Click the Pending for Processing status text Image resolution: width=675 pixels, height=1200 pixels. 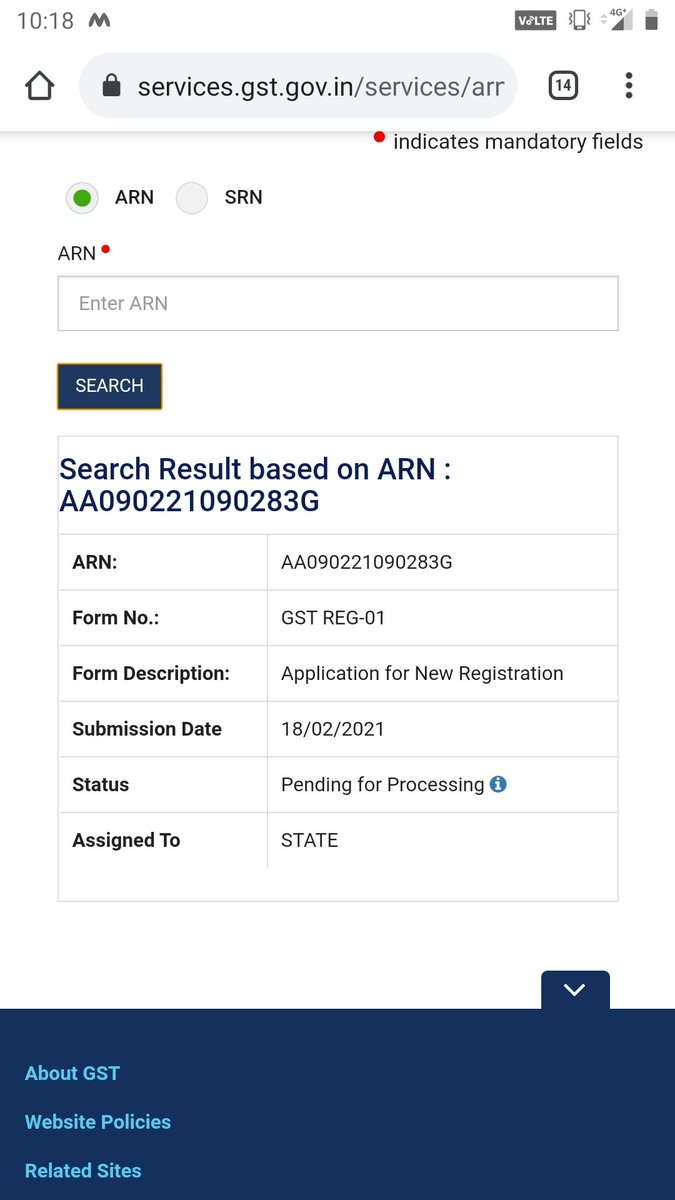[x=383, y=785]
